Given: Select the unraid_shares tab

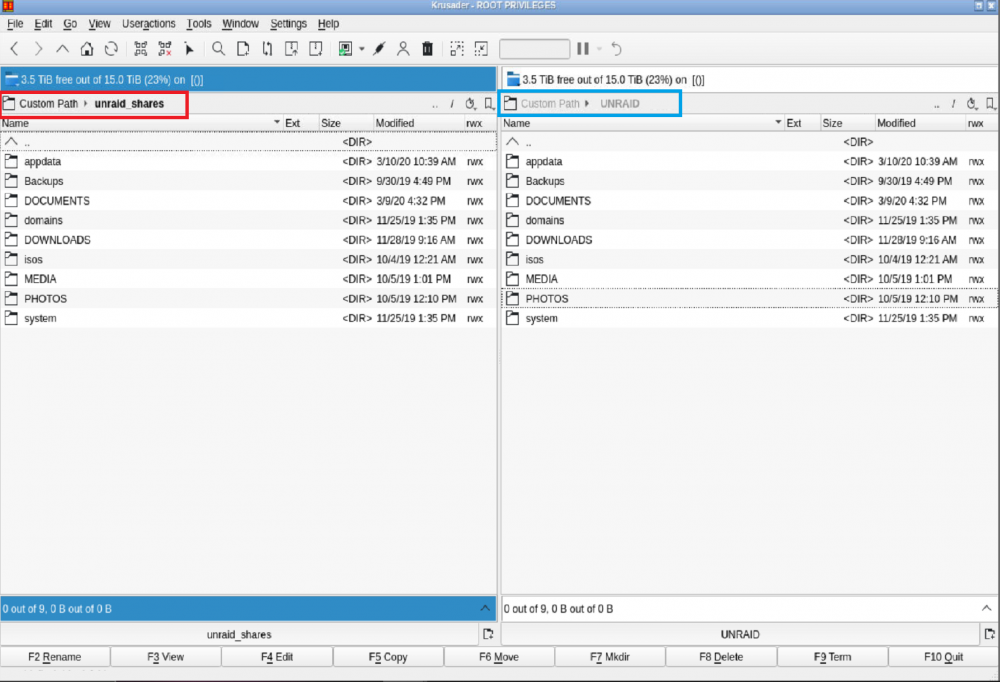Looking at the screenshot, I should click(239, 634).
